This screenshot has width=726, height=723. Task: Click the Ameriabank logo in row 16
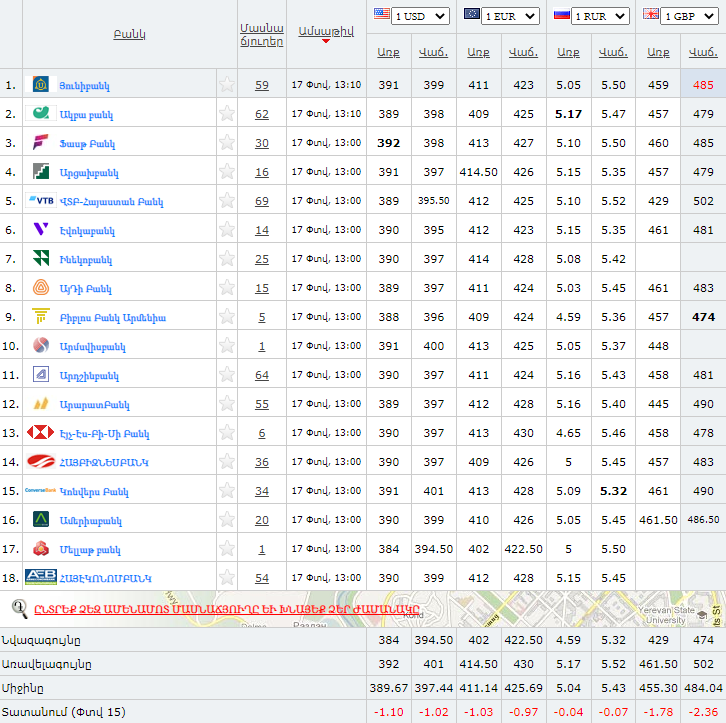pyautogui.click(x=41, y=519)
